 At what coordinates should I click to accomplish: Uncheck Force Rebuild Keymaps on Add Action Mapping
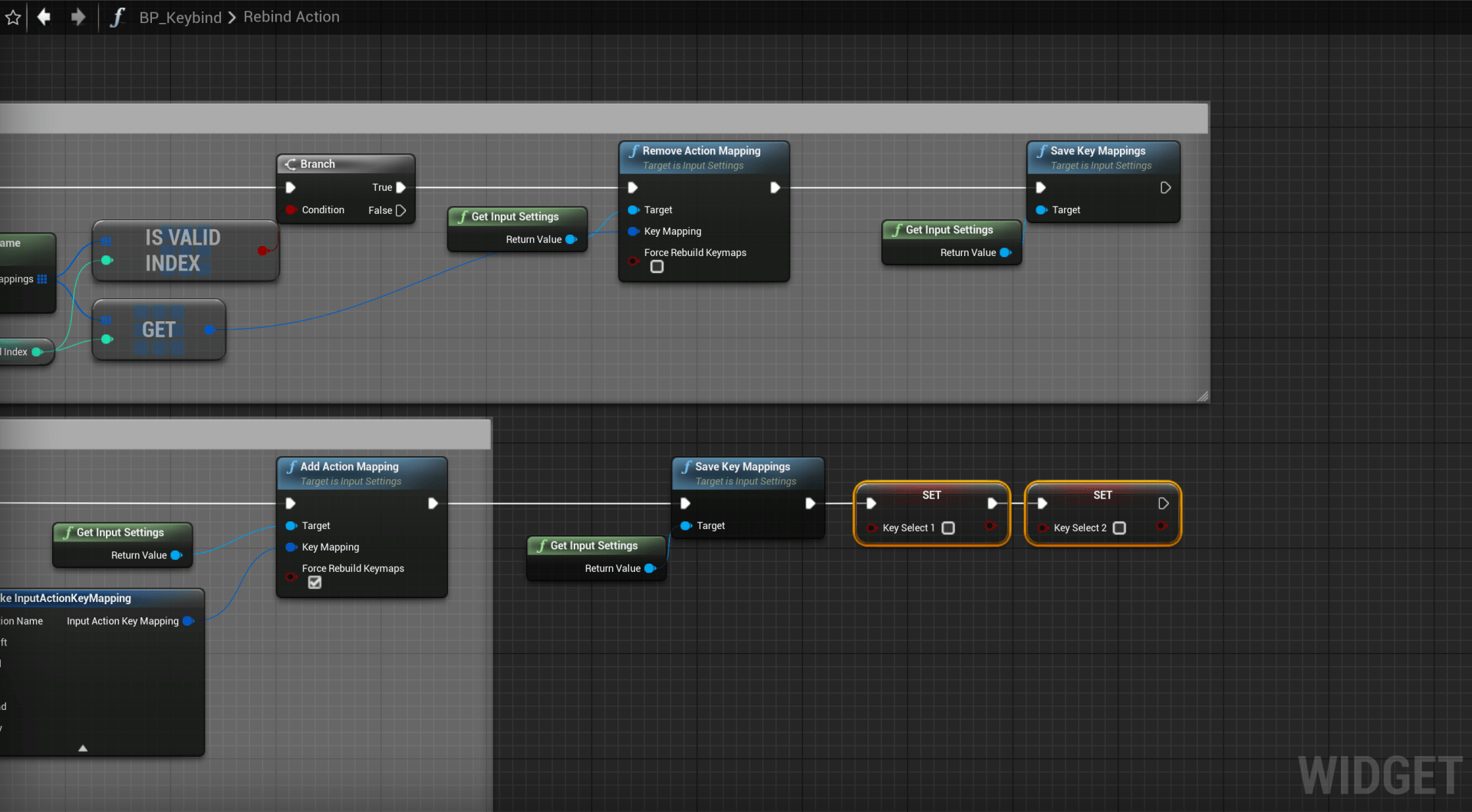pos(314,583)
